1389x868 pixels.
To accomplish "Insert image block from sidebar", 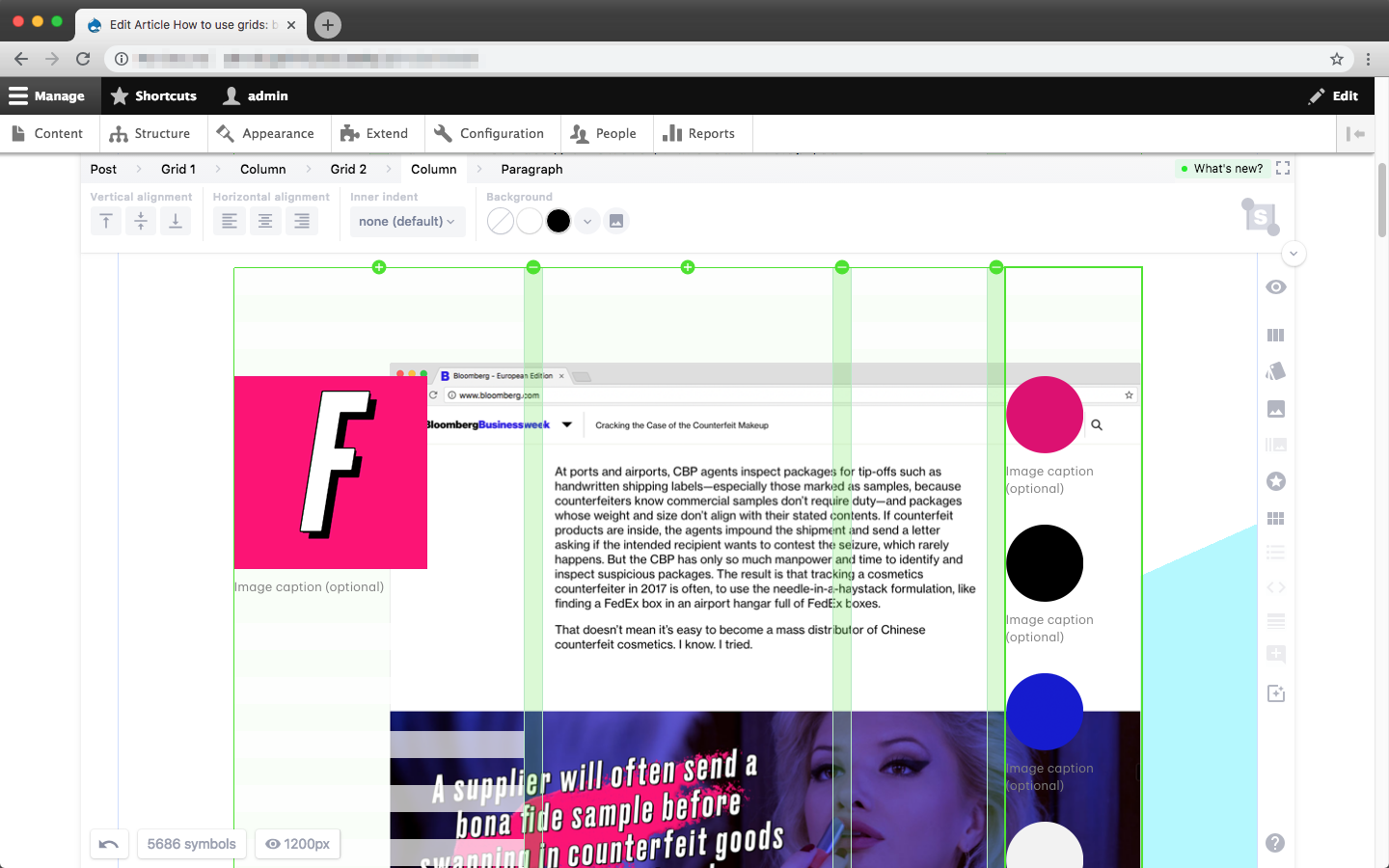I will pyautogui.click(x=1276, y=409).
